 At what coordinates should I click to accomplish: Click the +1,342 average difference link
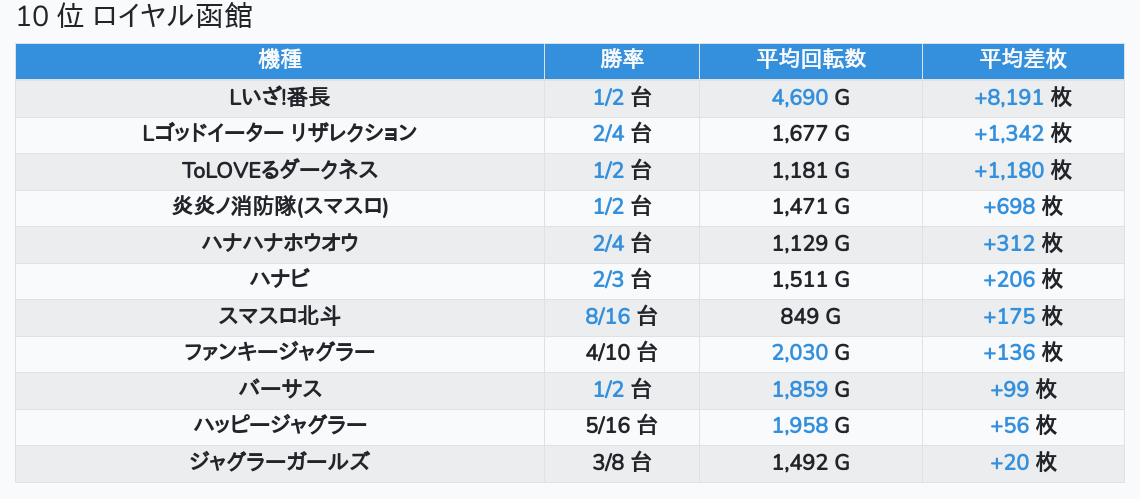click(1008, 133)
